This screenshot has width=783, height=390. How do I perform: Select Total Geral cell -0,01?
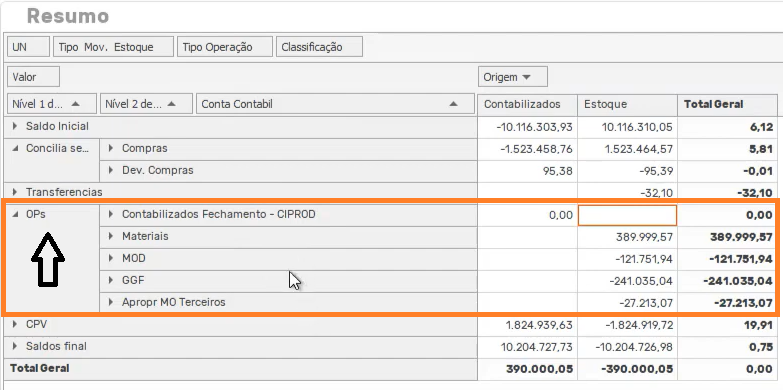click(728, 171)
